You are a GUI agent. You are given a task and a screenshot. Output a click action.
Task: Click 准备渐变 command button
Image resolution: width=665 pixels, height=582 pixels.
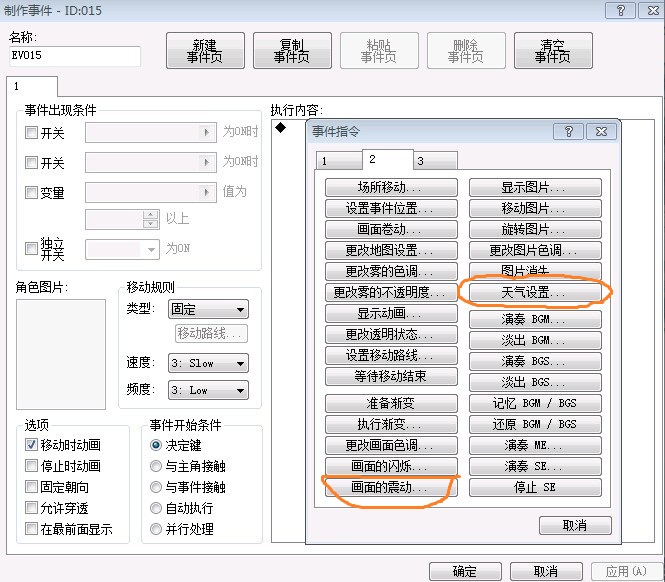[x=391, y=403]
